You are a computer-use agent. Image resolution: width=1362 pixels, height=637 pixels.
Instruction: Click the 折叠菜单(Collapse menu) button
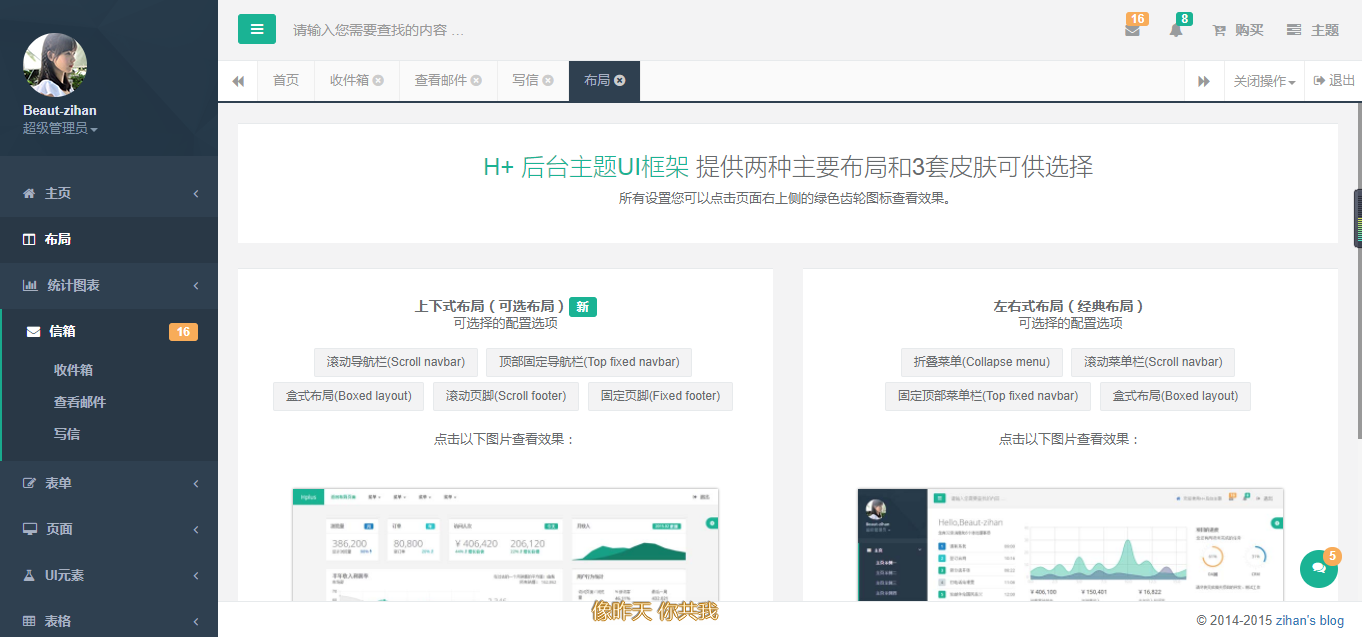(x=982, y=362)
